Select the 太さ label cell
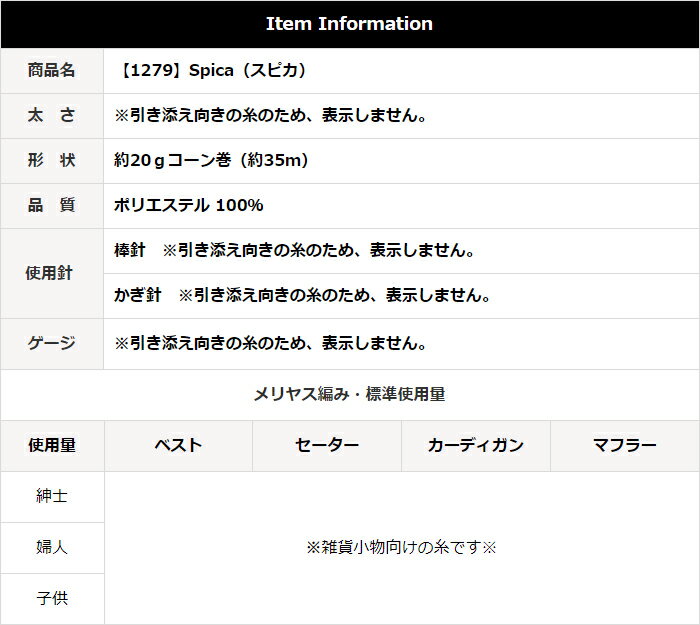 (52, 116)
